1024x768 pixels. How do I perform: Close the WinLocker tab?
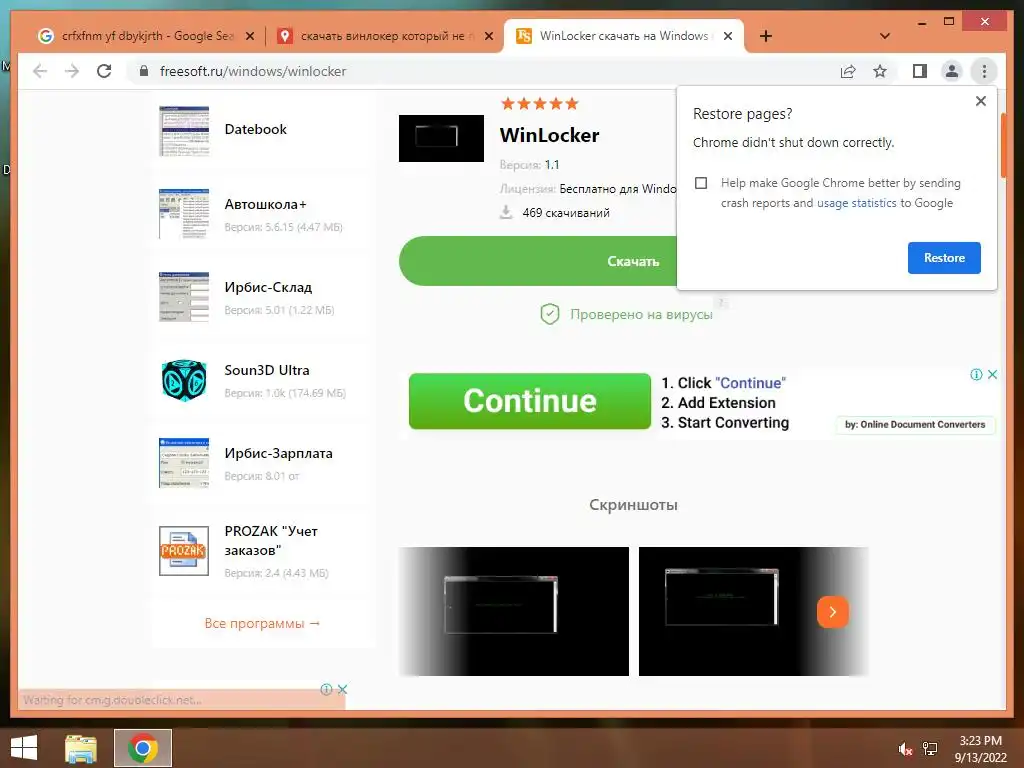click(x=728, y=36)
